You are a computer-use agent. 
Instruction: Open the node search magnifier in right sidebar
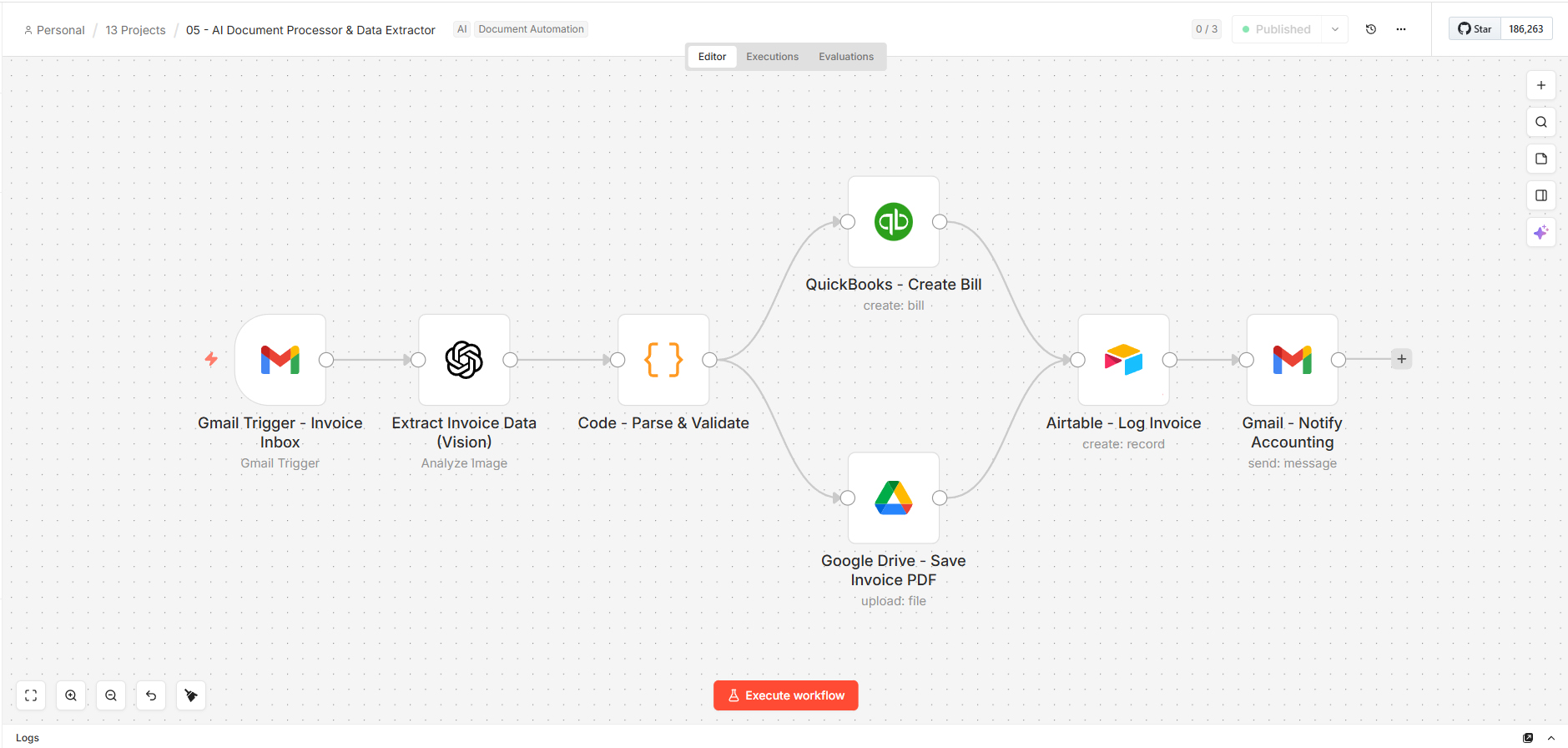tap(1541, 122)
